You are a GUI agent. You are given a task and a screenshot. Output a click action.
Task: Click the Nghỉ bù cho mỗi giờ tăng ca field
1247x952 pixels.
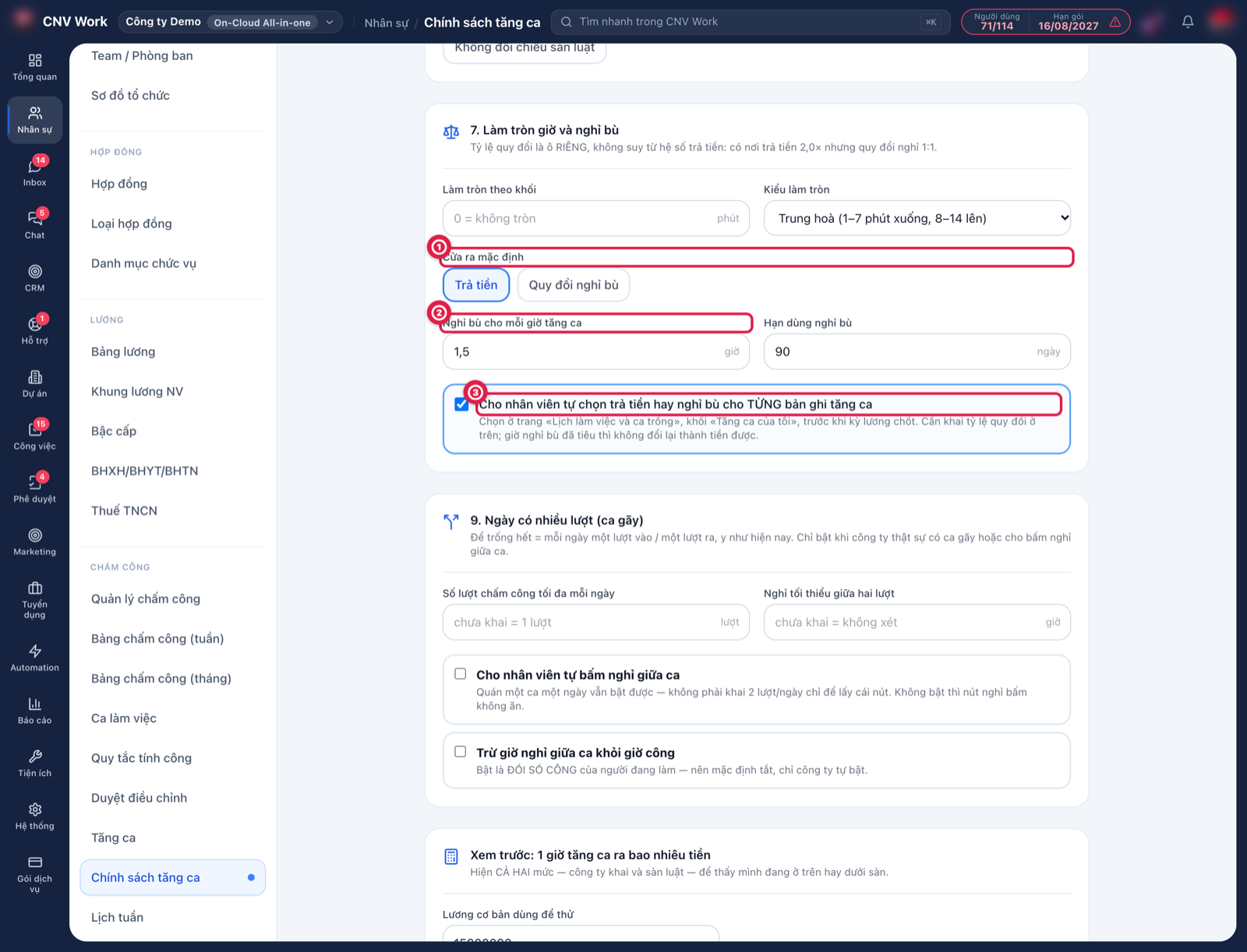coord(596,351)
